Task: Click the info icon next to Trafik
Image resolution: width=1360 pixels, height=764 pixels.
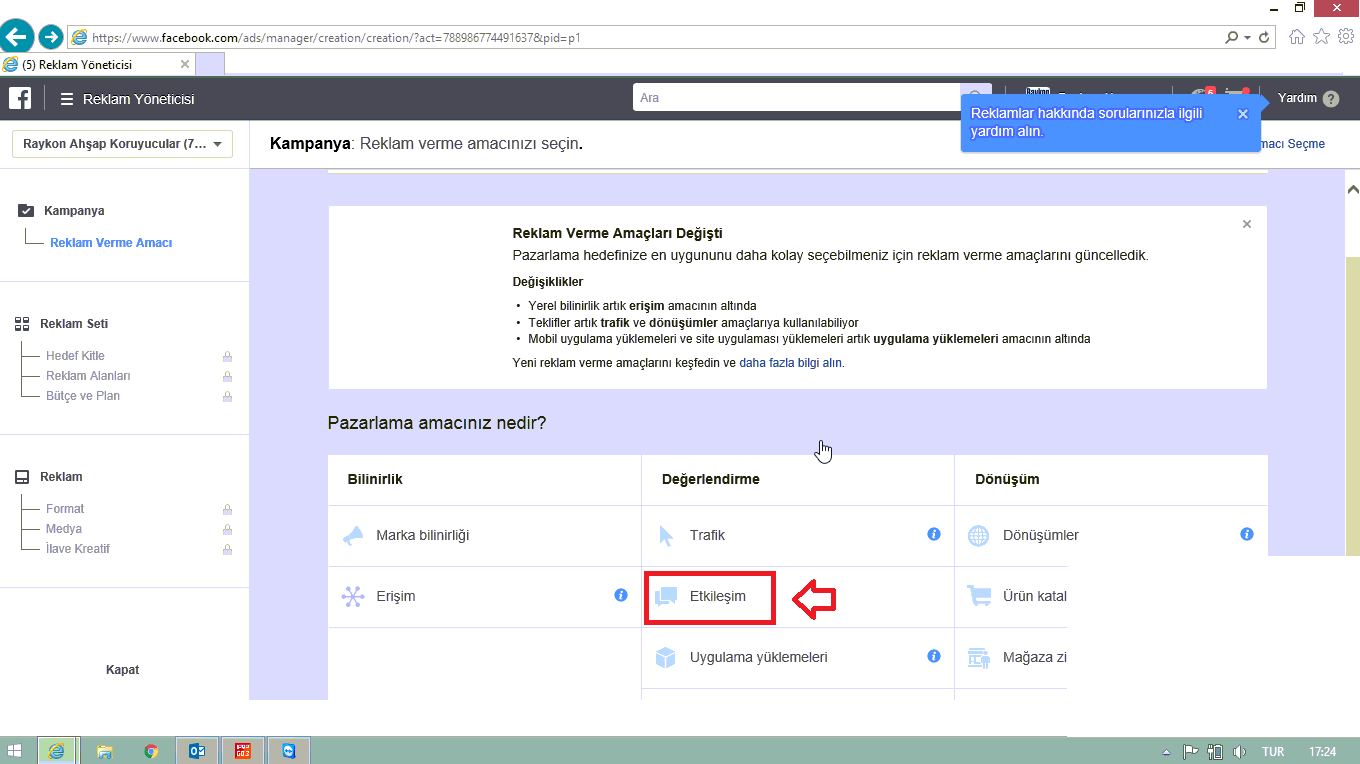Action: coord(934,534)
